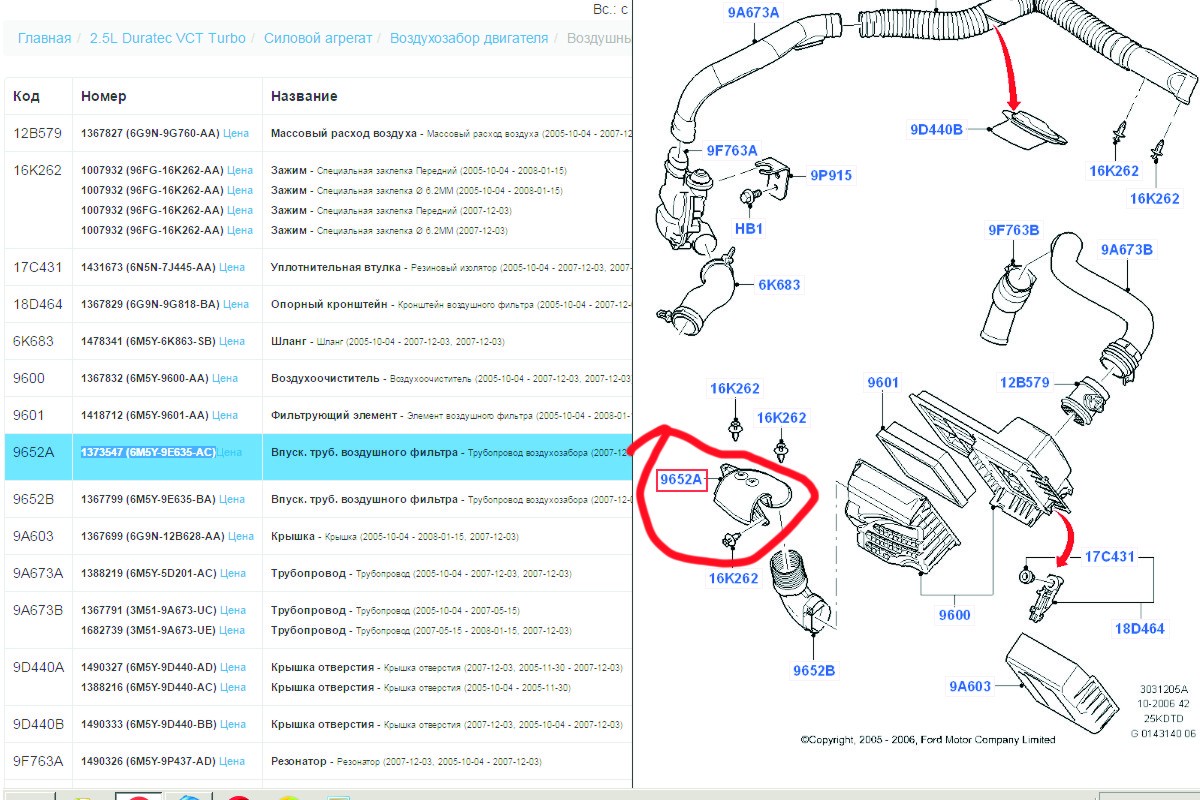Click the Название column header
This screenshot has height=800, width=1200.
[304, 96]
